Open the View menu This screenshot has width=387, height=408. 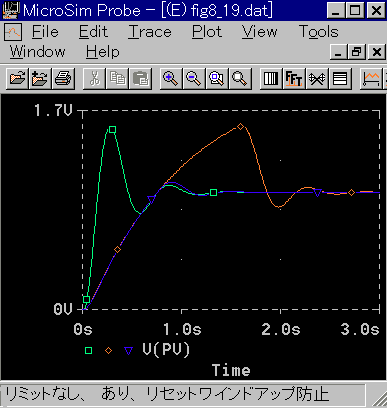click(x=259, y=32)
